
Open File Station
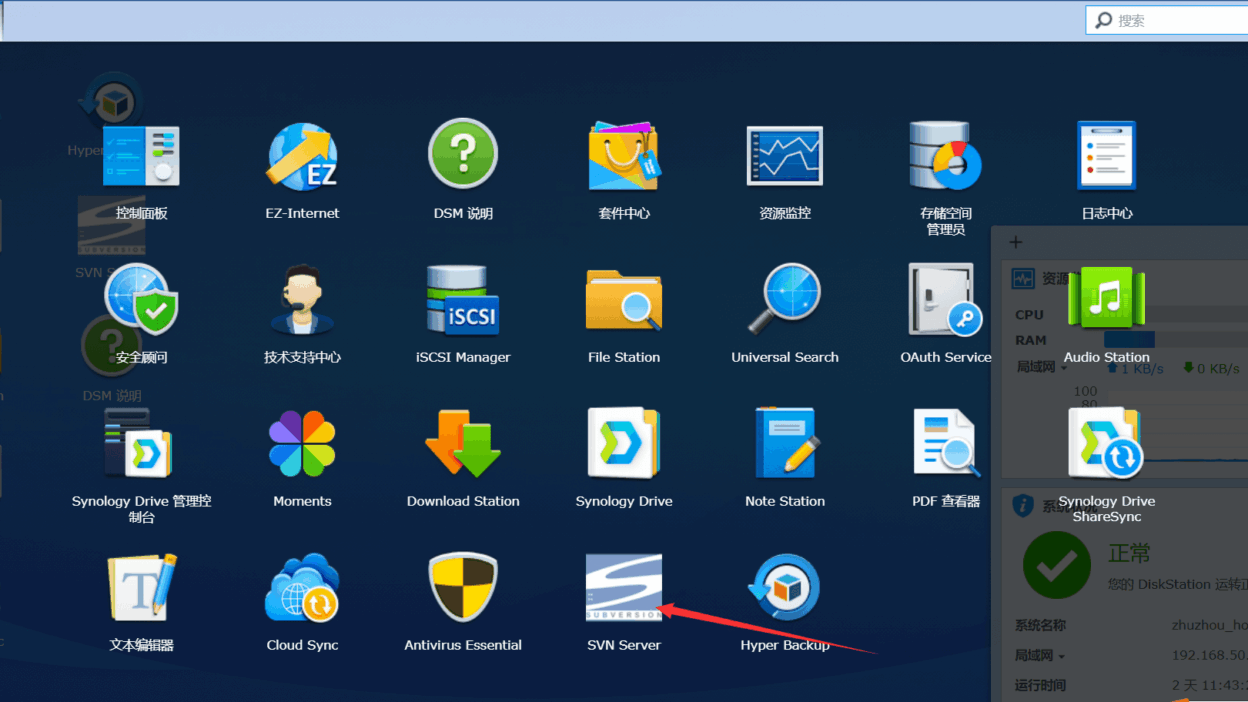tap(624, 301)
